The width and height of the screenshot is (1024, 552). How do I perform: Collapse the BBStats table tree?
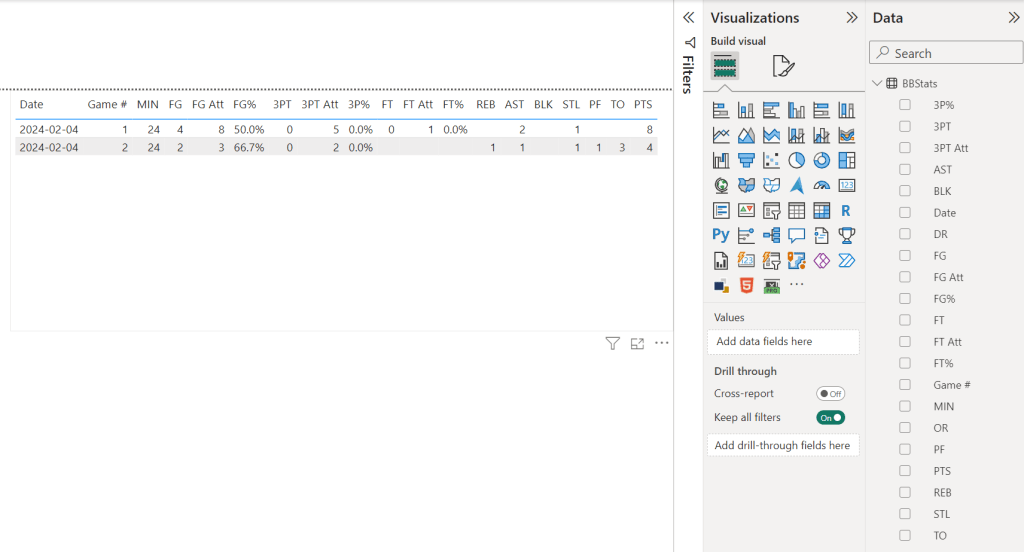[877, 83]
